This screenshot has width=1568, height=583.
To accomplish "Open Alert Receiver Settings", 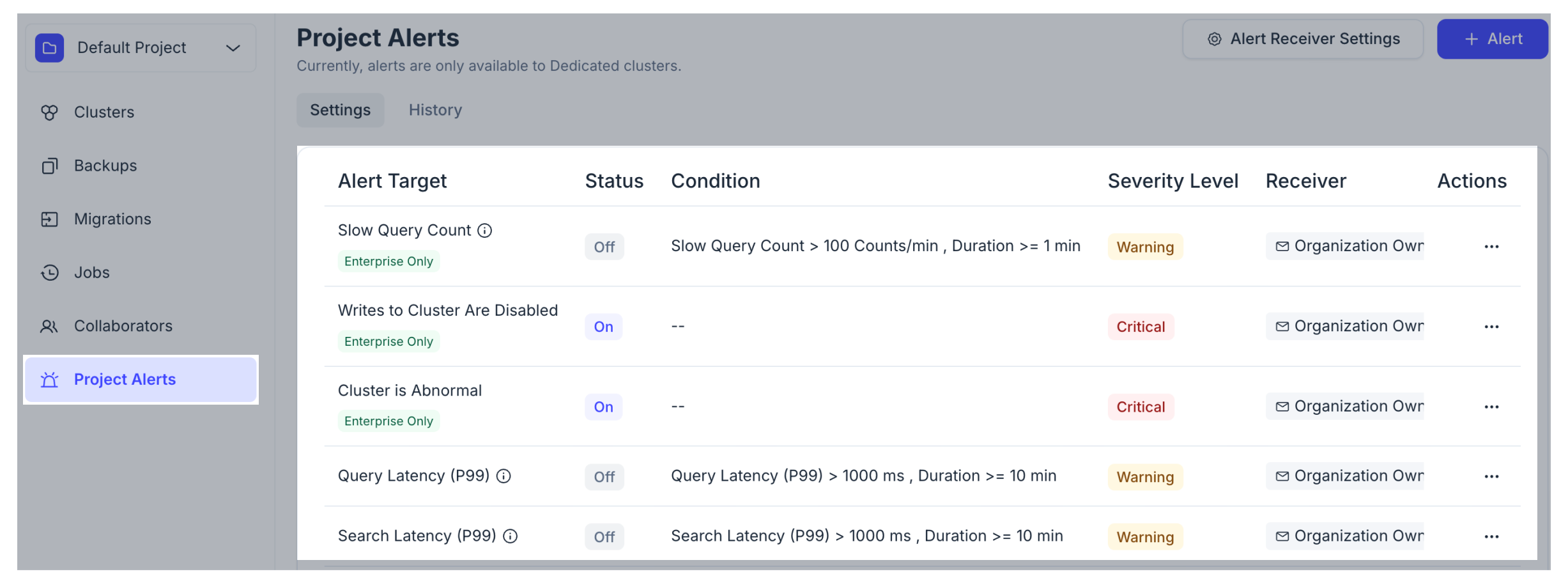I will pos(1302,39).
